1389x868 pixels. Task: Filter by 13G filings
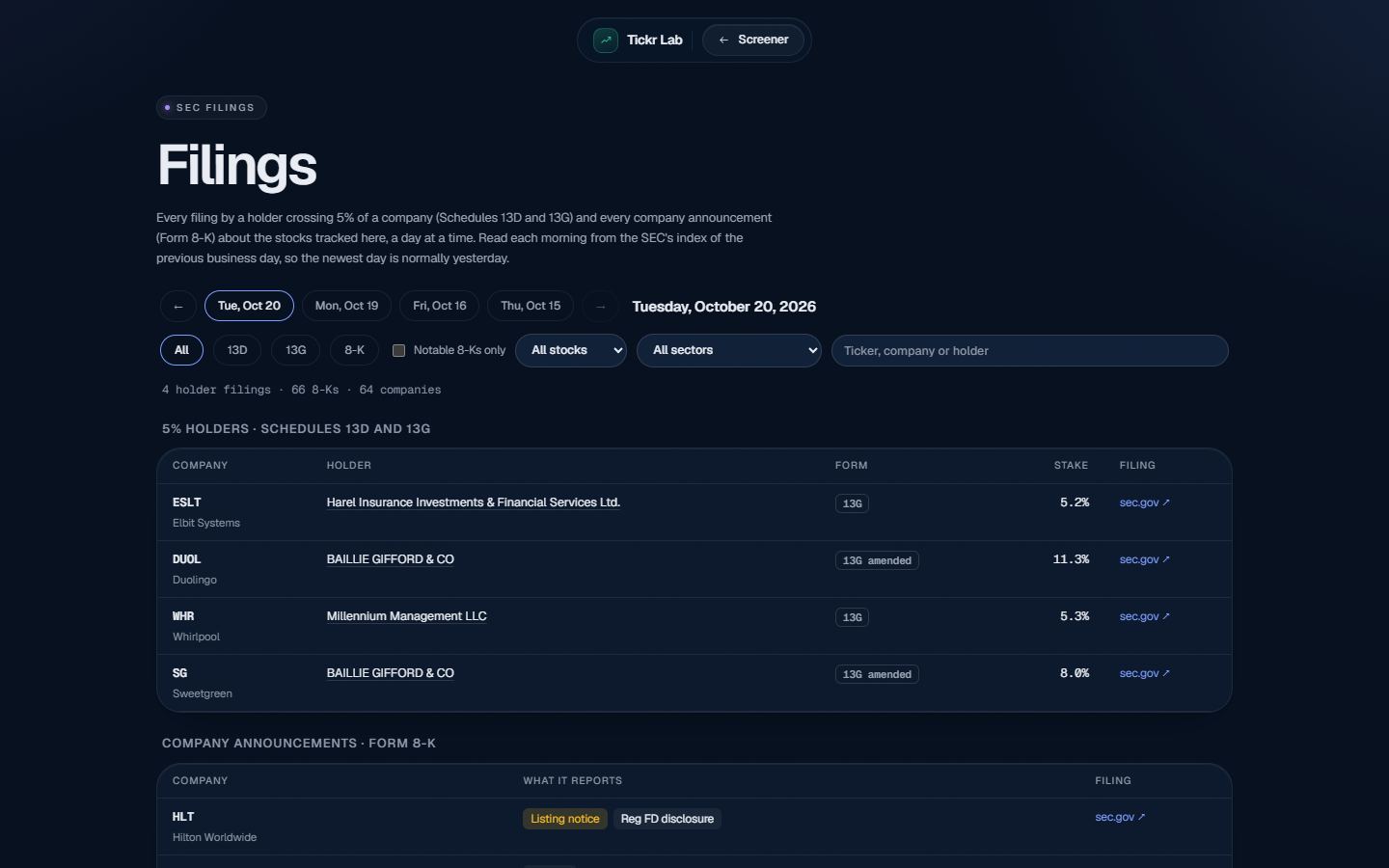(296, 350)
